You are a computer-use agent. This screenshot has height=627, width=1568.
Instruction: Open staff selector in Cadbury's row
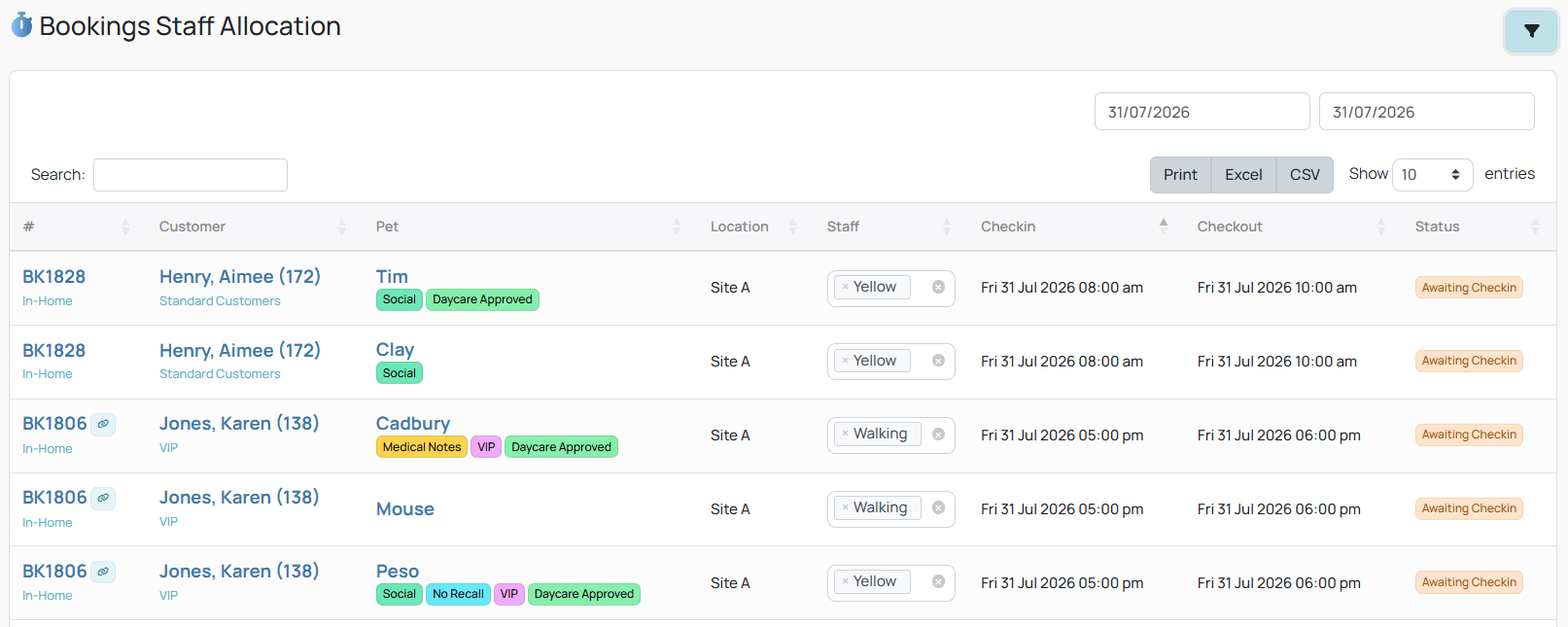(x=890, y=435)
